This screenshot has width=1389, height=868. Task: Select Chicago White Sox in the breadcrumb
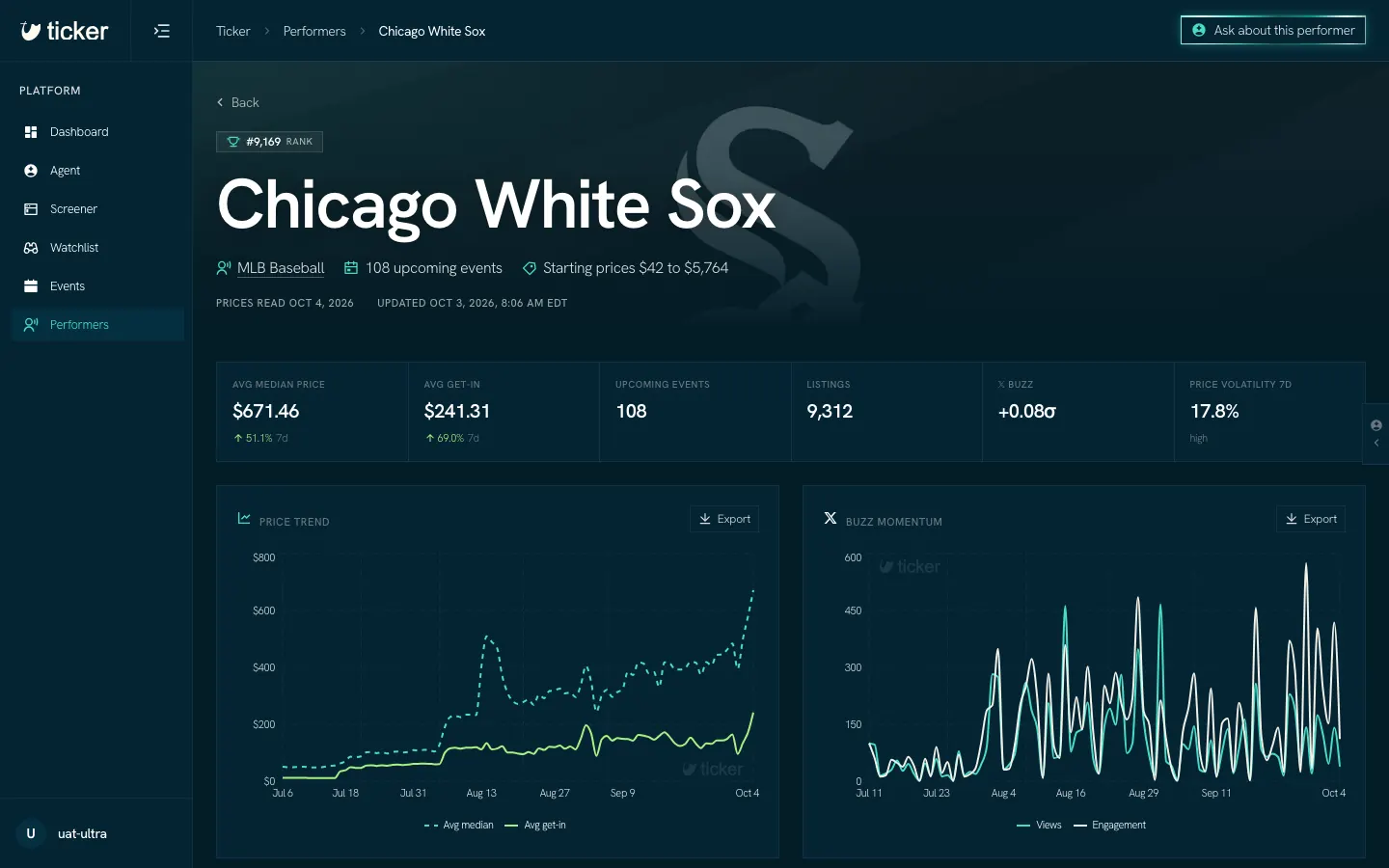tap(432, 31)
